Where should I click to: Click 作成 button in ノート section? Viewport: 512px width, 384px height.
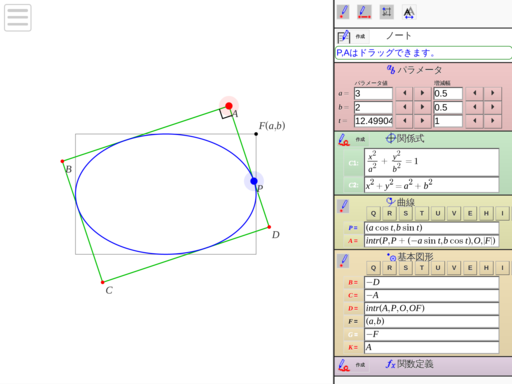click(360, 36)
